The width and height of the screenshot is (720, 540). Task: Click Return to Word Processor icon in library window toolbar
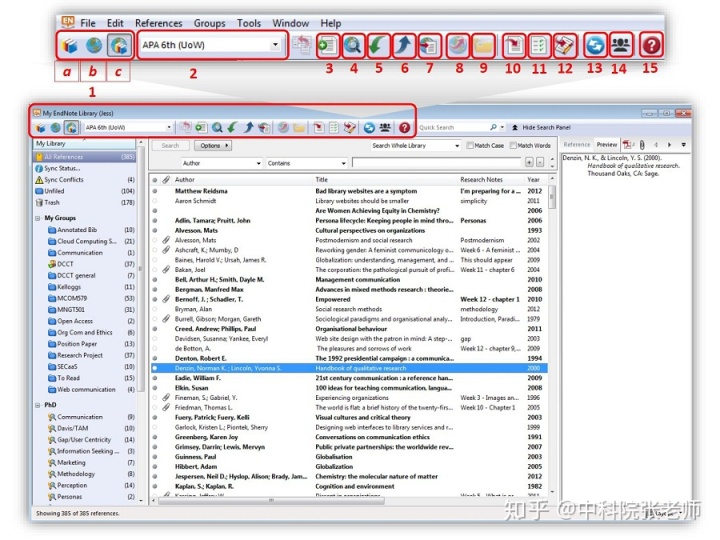tap(349, 128)
